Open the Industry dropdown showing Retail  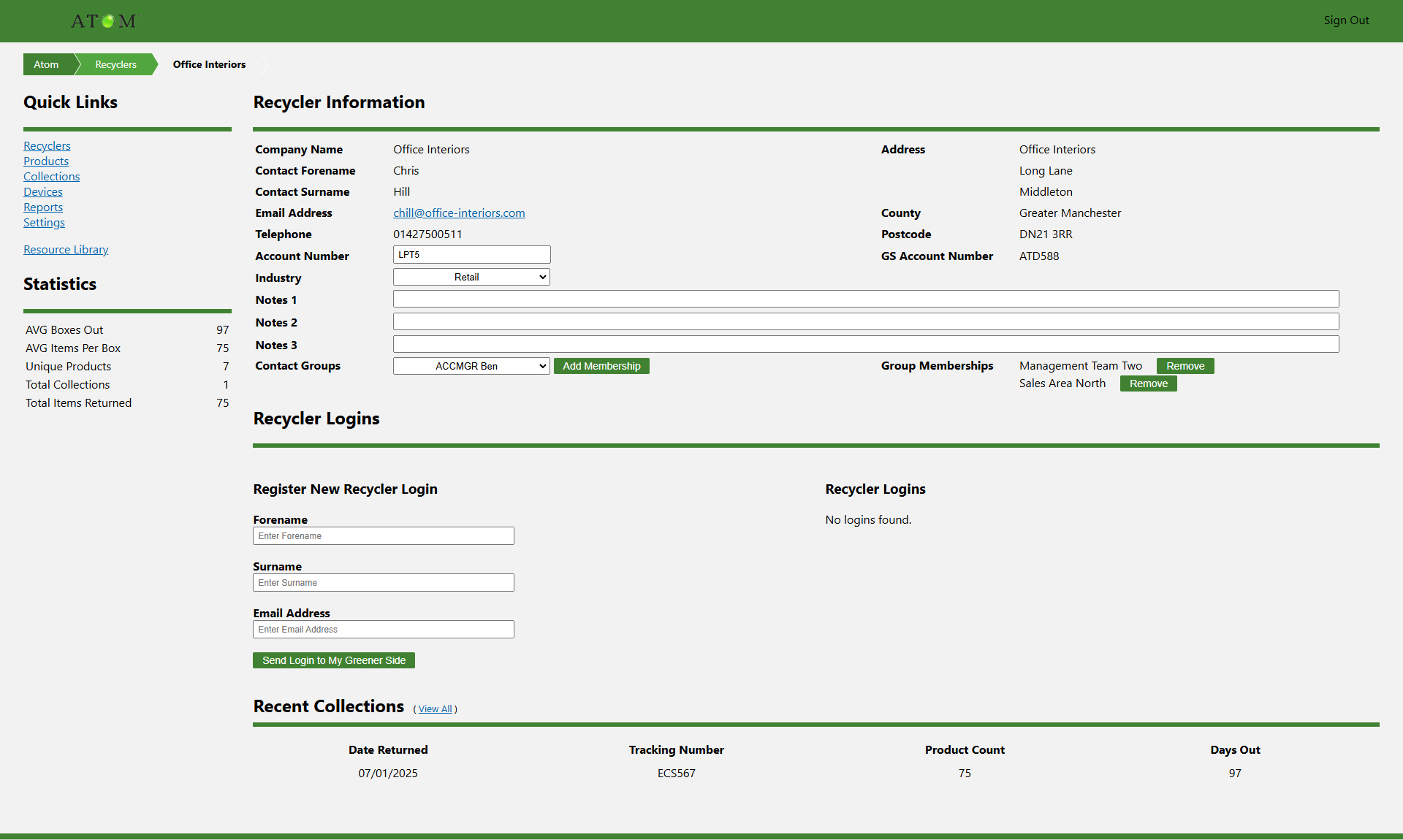tap(471, 277)
